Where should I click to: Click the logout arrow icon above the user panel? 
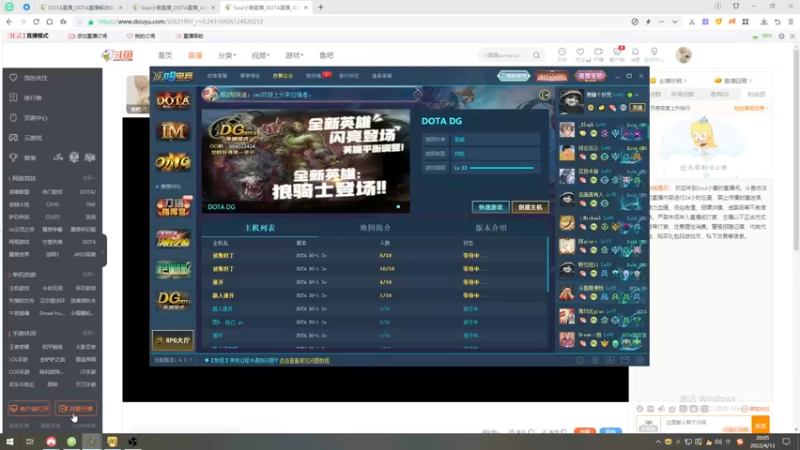tap(544, 95)
